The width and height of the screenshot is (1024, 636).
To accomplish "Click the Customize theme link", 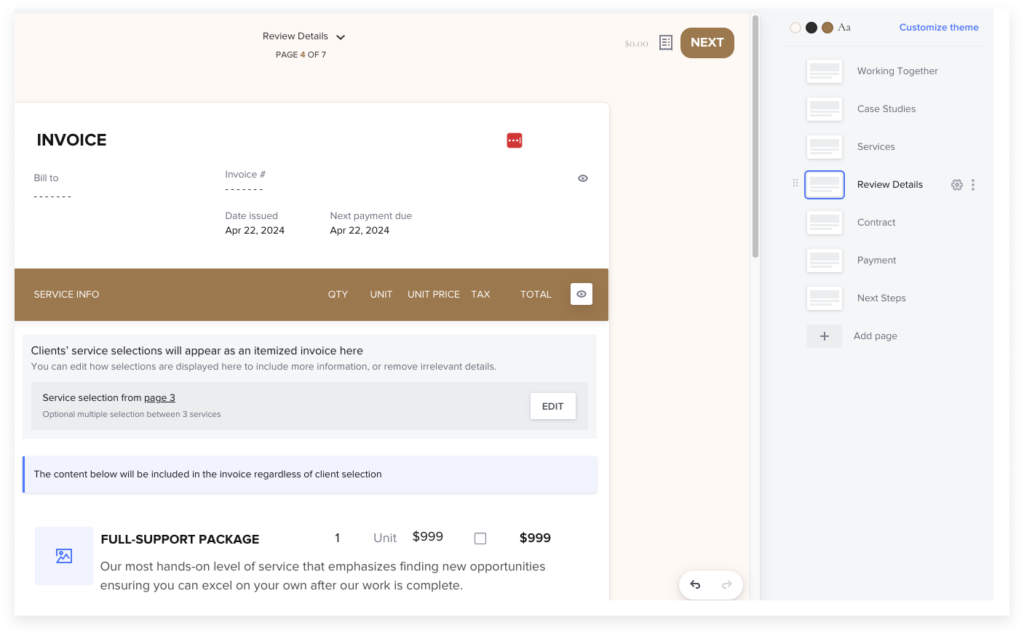I will [x=938, y=27].
